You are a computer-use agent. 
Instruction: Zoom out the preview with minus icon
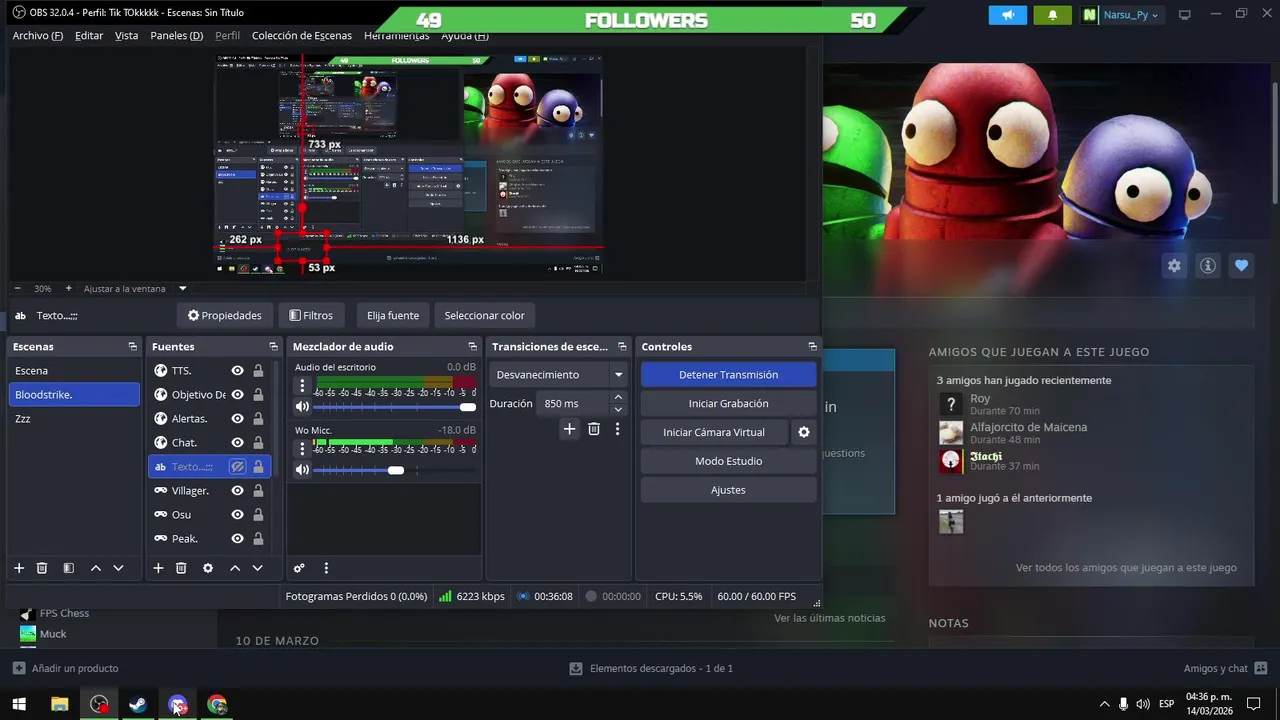coord(17,288)
